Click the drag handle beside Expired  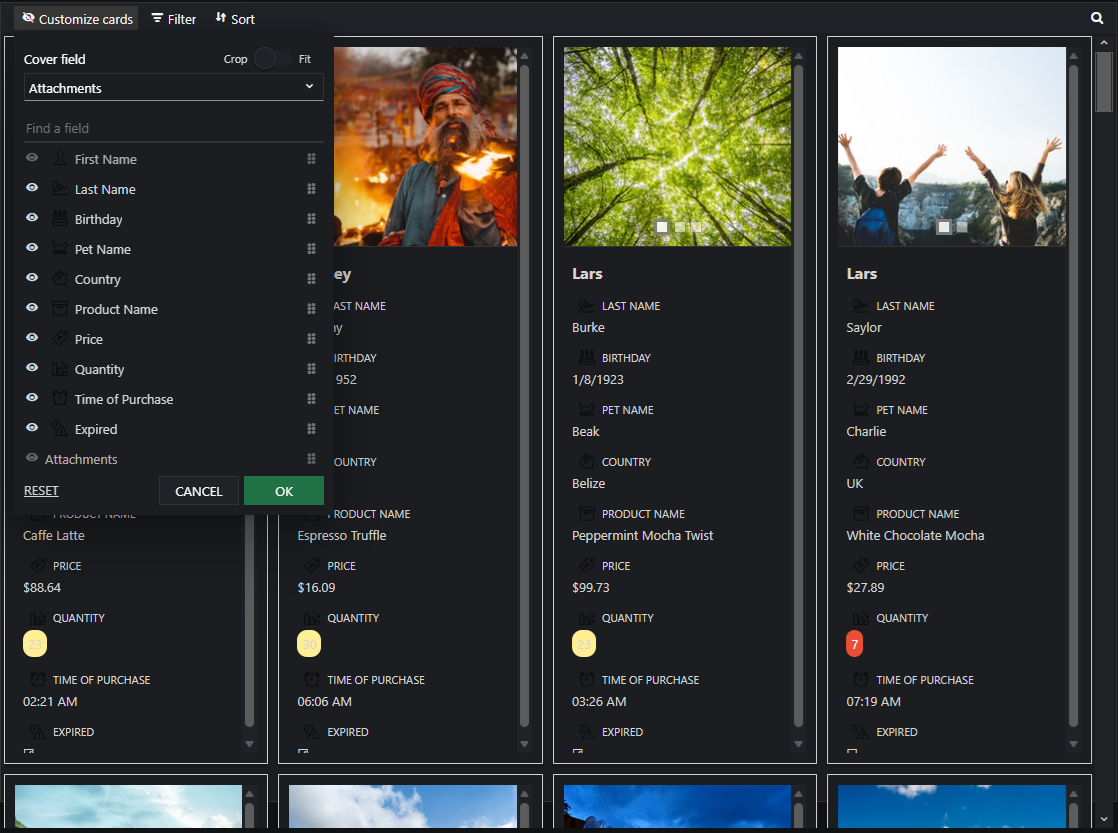312,429
